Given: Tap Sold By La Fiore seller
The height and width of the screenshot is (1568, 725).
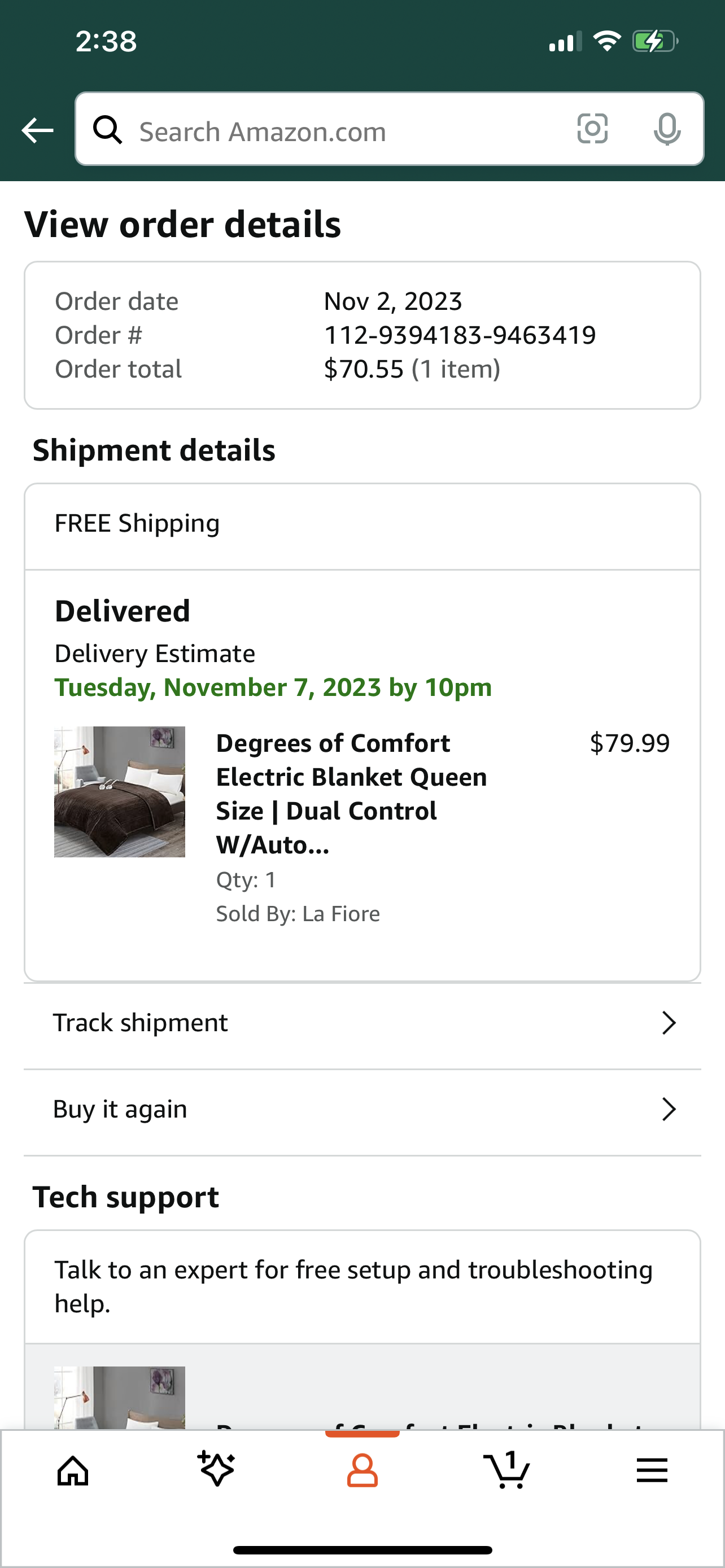Looking at the screenshot, I should tap(298, 914).
